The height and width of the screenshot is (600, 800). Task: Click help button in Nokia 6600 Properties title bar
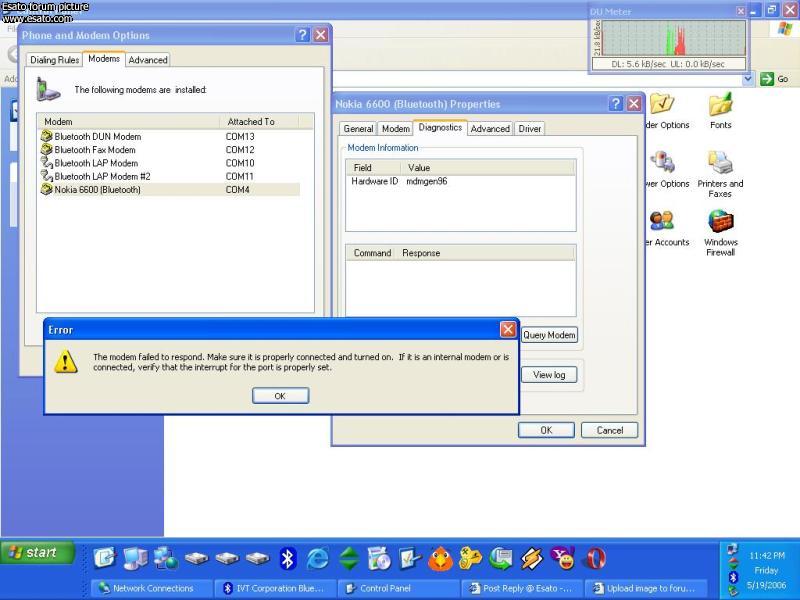616,104
